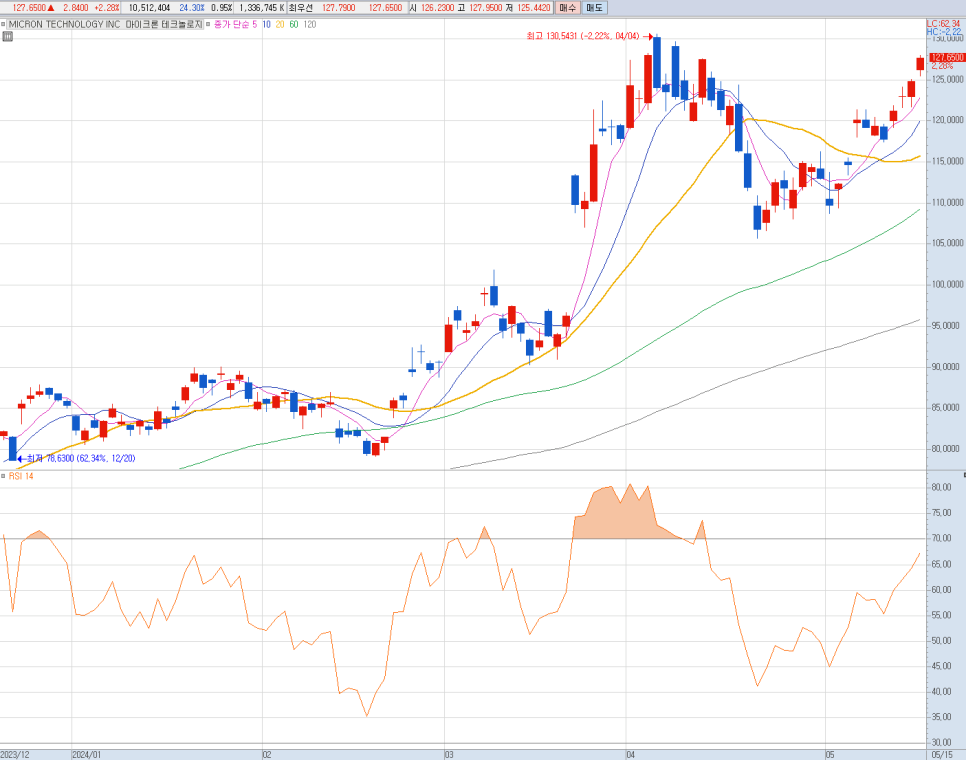The height and width of the screenshot is (760, 966).
Task: Click the +2.28% change value in top bar
Action: tap(107, 8)
